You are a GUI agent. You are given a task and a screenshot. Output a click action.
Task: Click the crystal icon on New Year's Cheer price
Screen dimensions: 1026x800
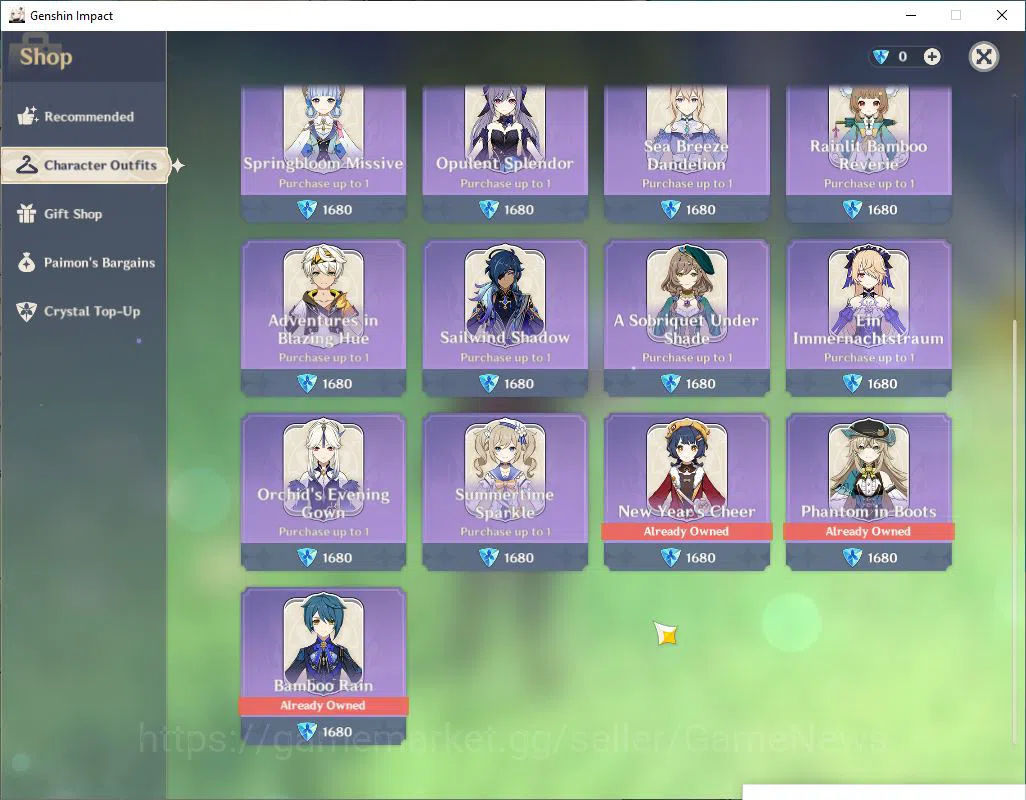[x=671, y=557]
